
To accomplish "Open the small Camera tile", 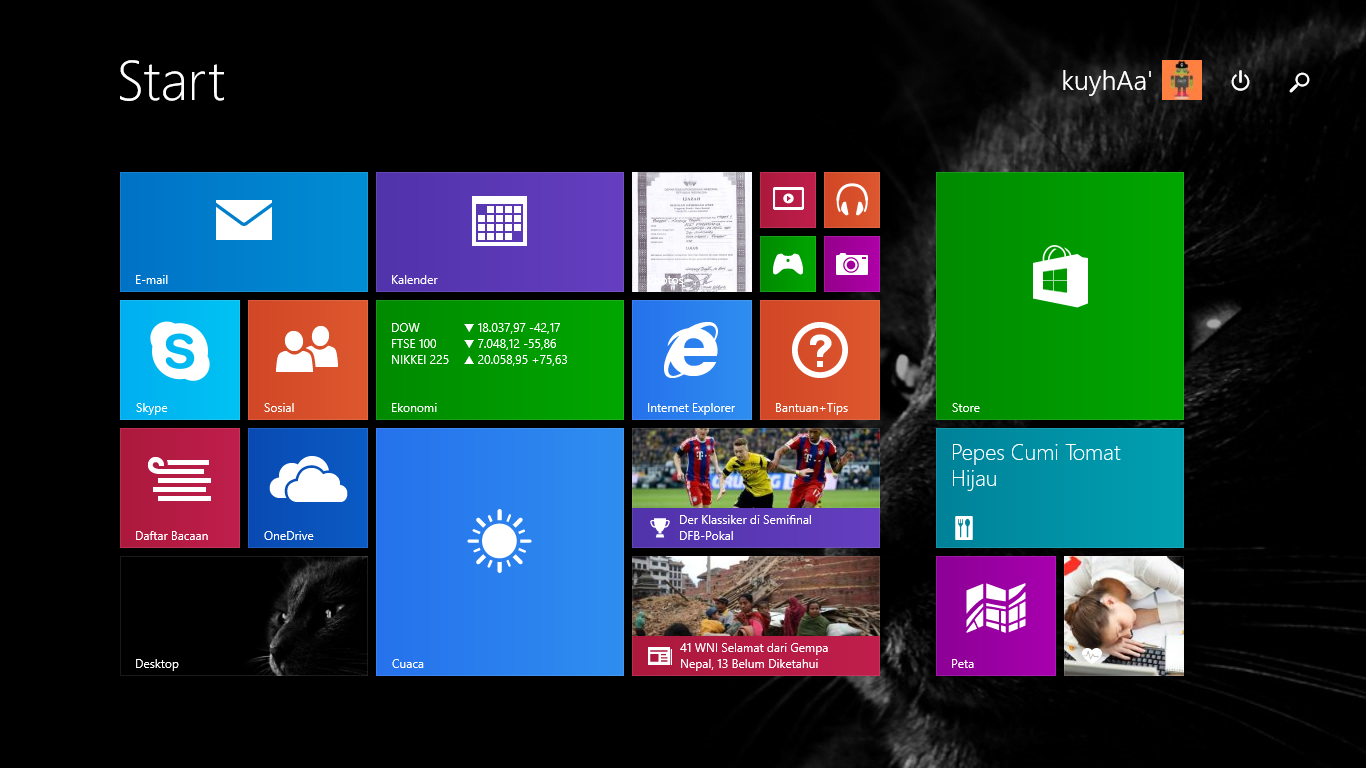I will click(852, 264).
